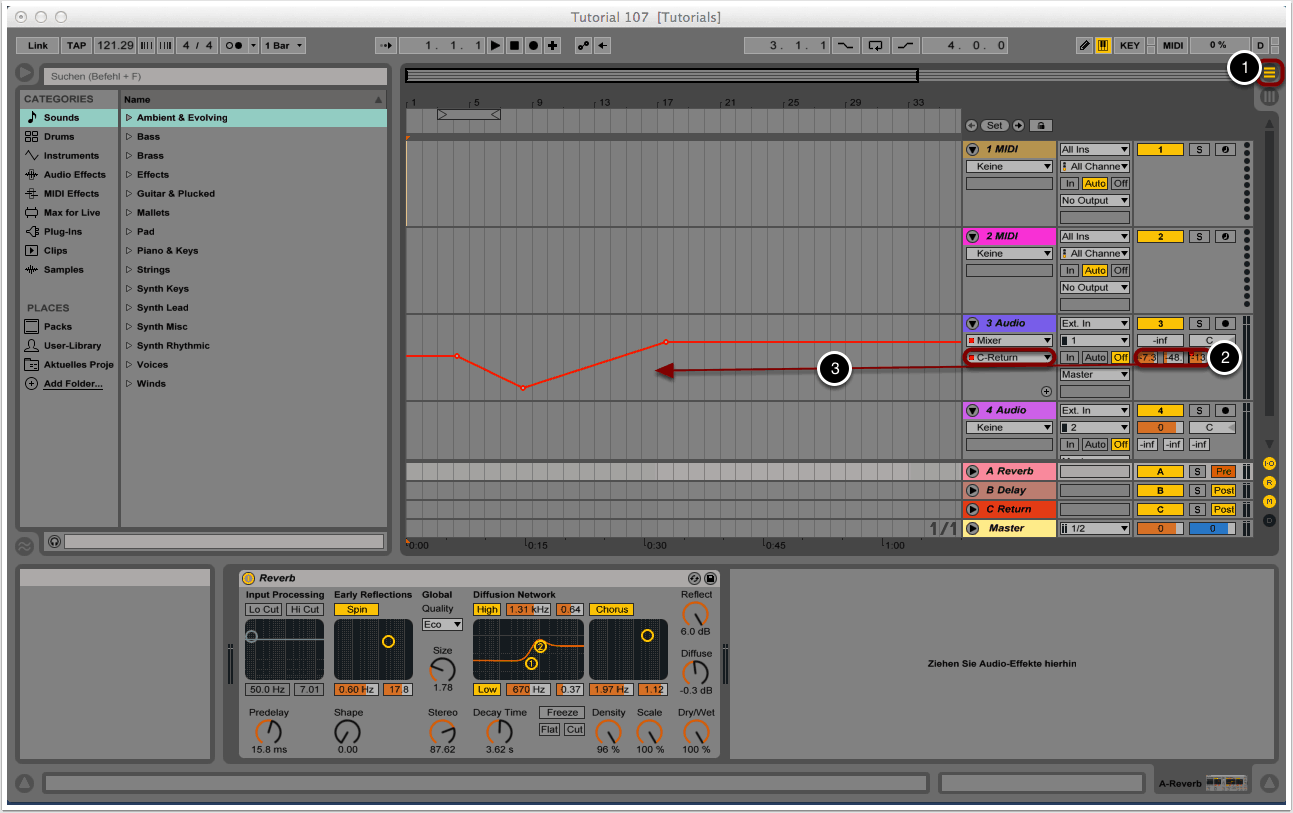Solo the 3 Audio track
The width and height of the screenshot is (1293, 813).
(x=1199, y=323)
